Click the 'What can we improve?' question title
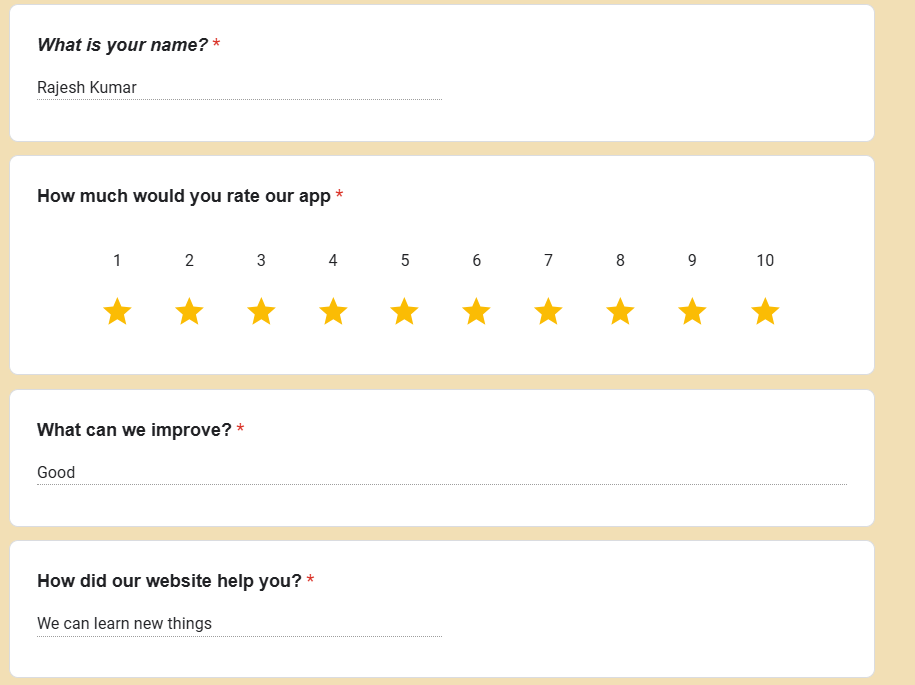 tap(134, 430)
